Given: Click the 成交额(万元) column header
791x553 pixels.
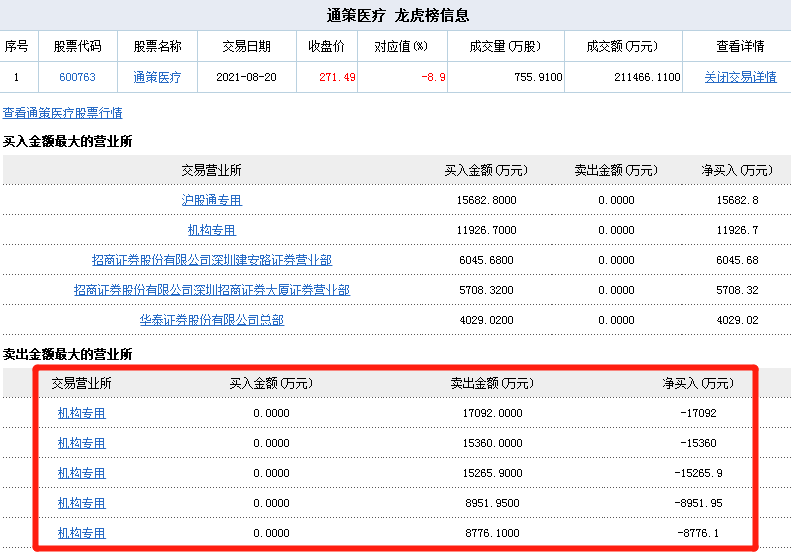Looking at the screenshot, I should pyautogui.click(x=622, y=46).
